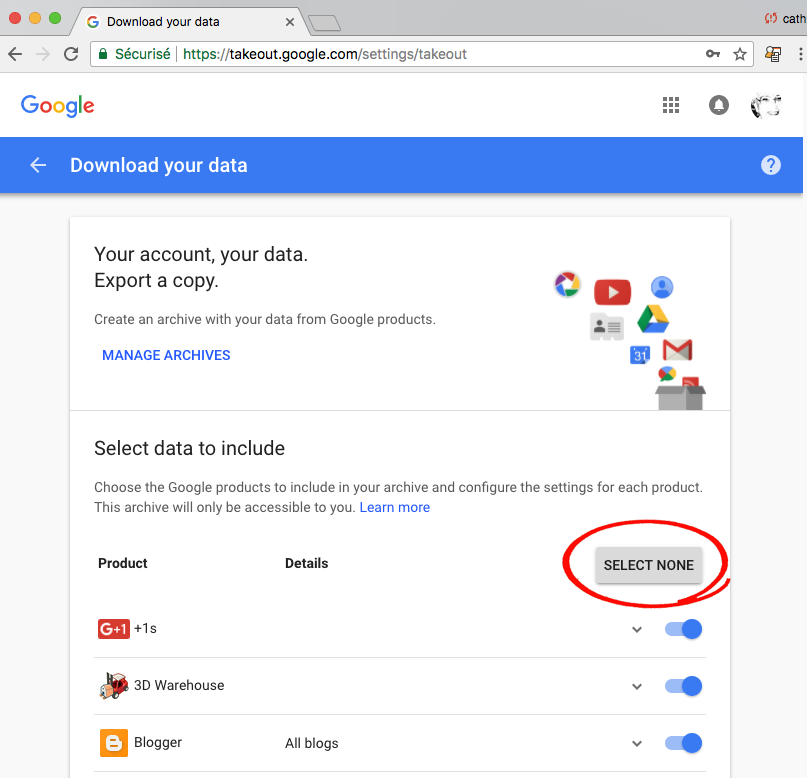Click the browser forward arrow
Image resolution: width=807 pixels, height=778 pixels.
43,54
